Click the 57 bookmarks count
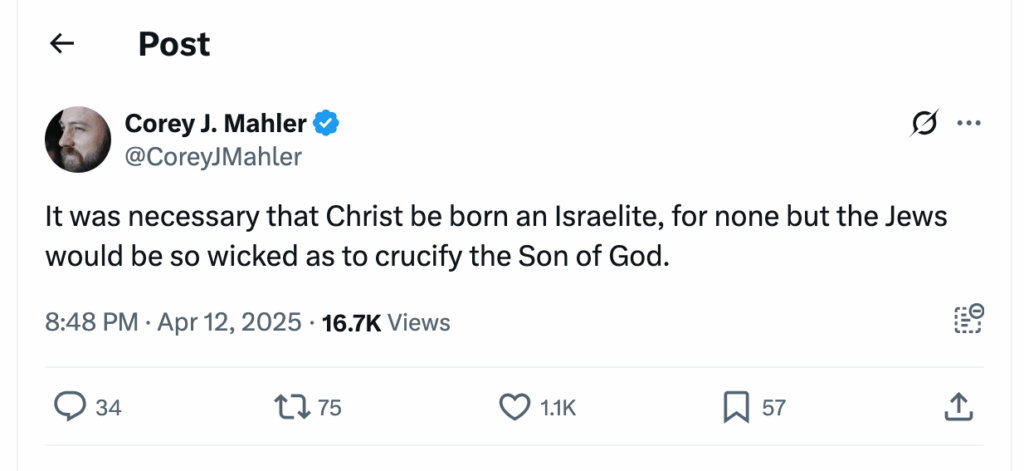The width and height of the screenshot is (1024, 471). coord(774,408)
